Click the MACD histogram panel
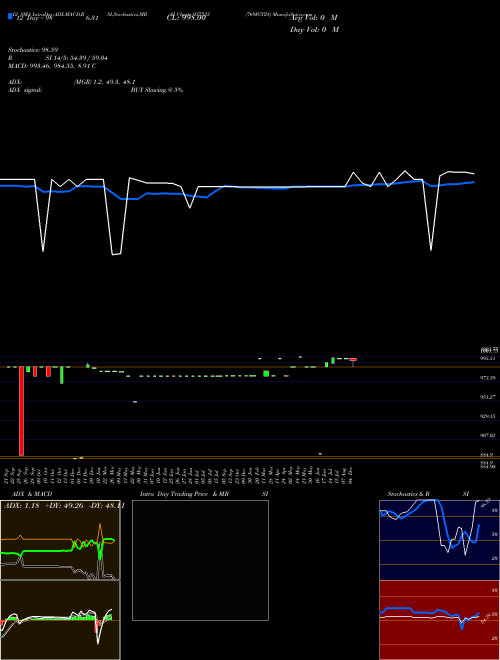Viewport: 500px width, 660px height. (60, 620)
